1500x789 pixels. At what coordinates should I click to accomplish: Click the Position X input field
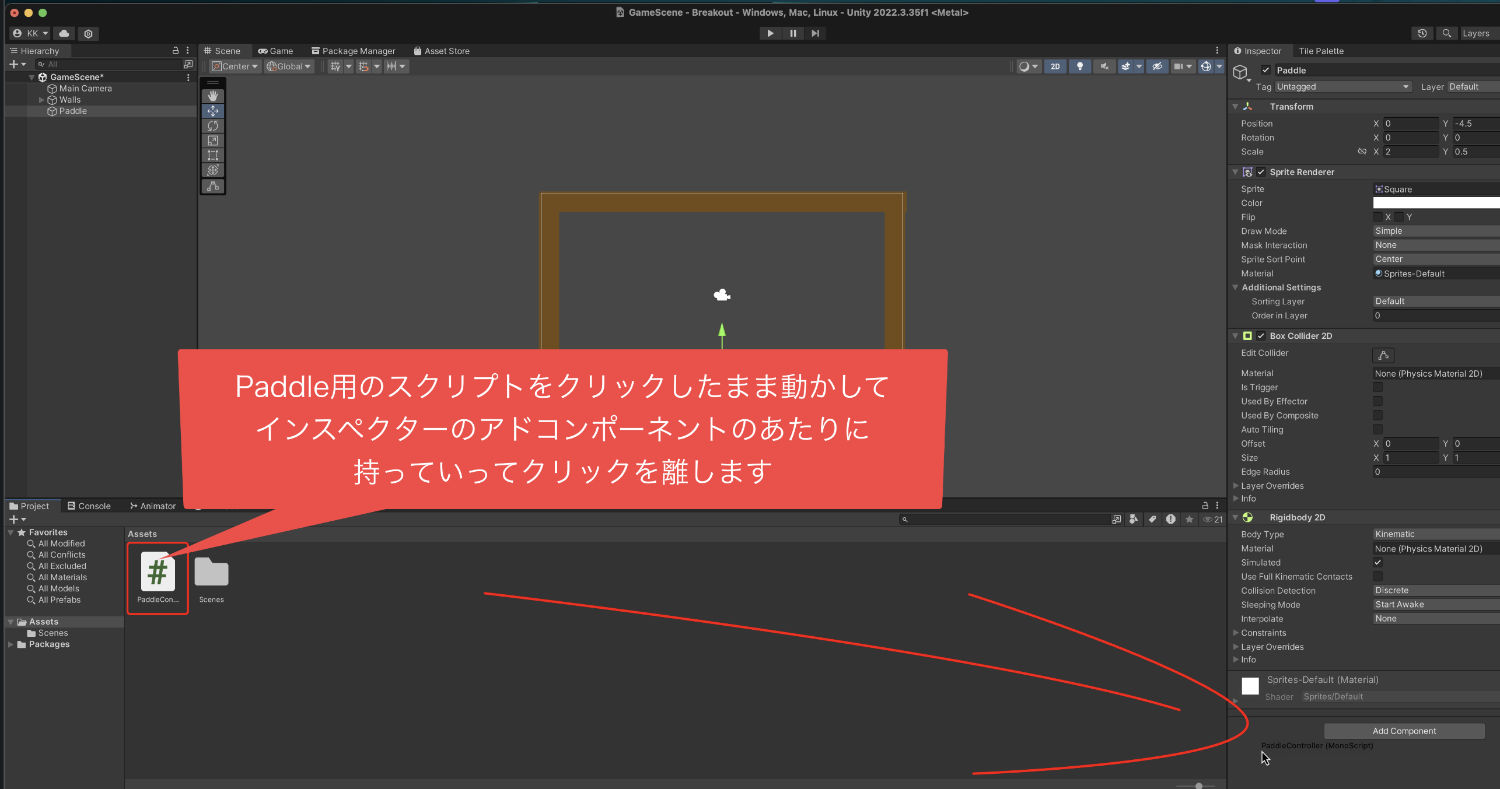tap(1410, 124)
